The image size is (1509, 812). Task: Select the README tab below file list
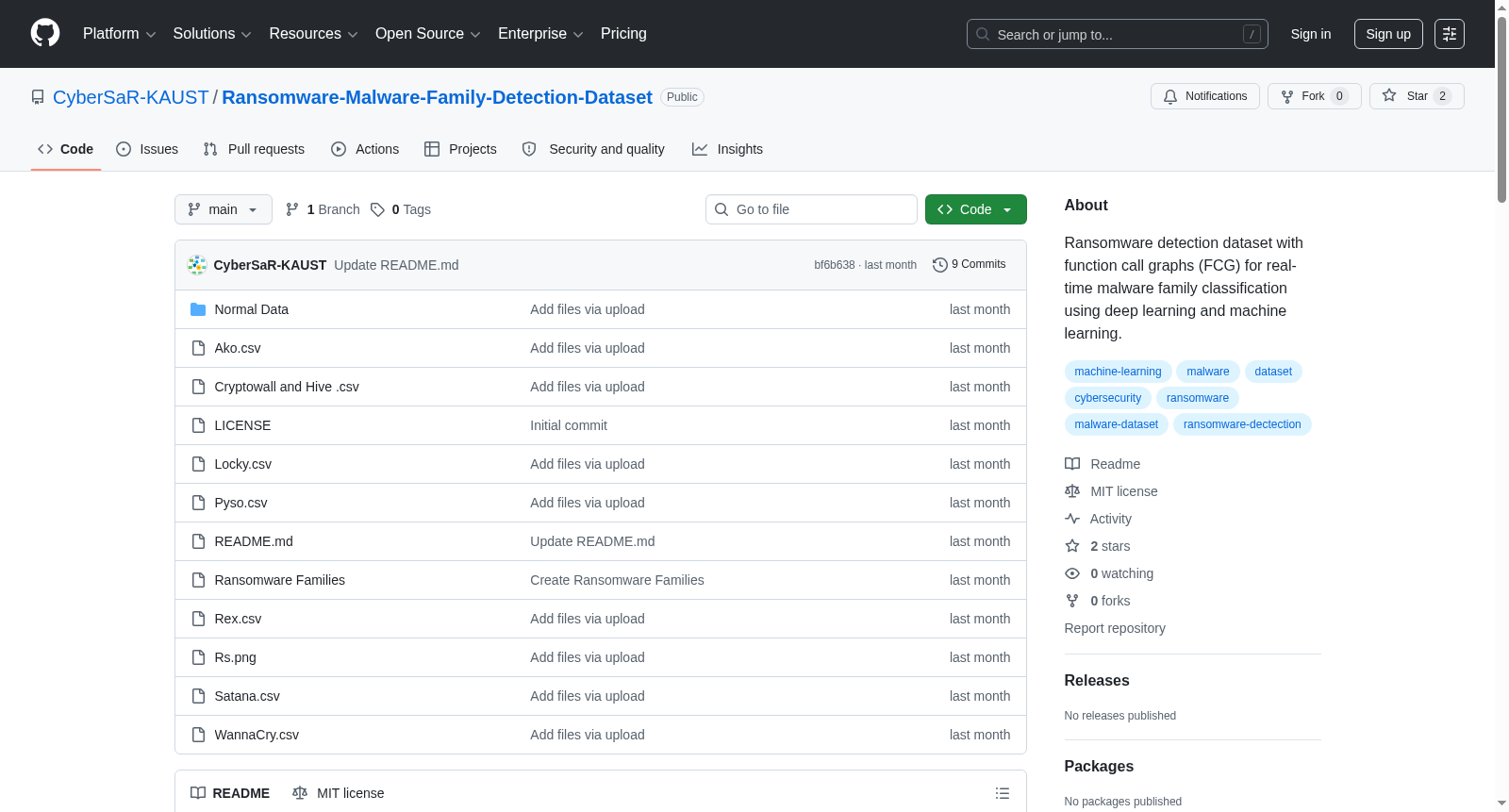click(x=230, y=793)
